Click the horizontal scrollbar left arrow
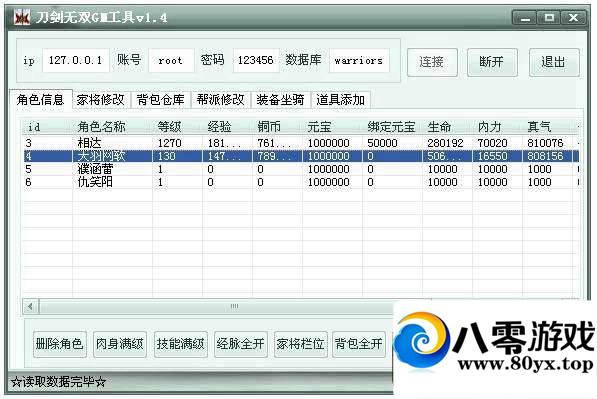 (x=31, y=306)
